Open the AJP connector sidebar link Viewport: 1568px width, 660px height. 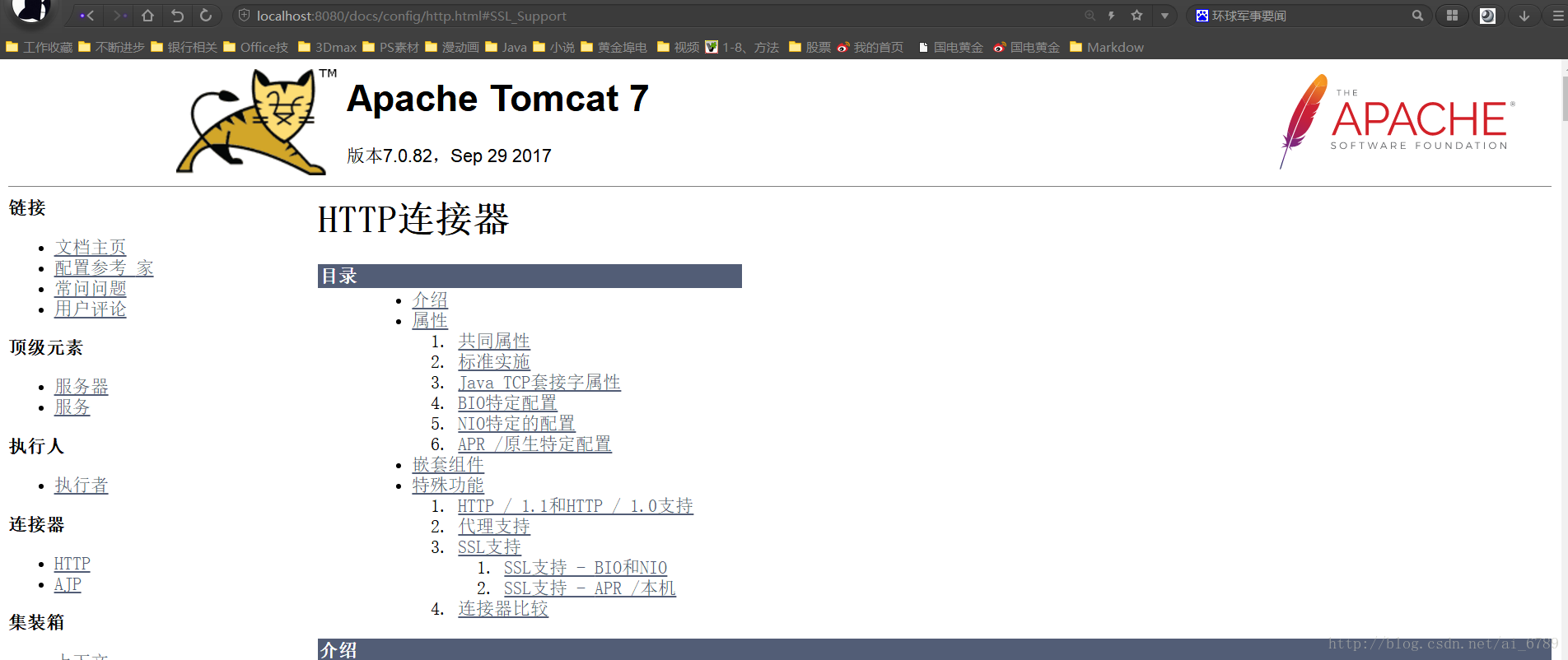pos(68,584)
